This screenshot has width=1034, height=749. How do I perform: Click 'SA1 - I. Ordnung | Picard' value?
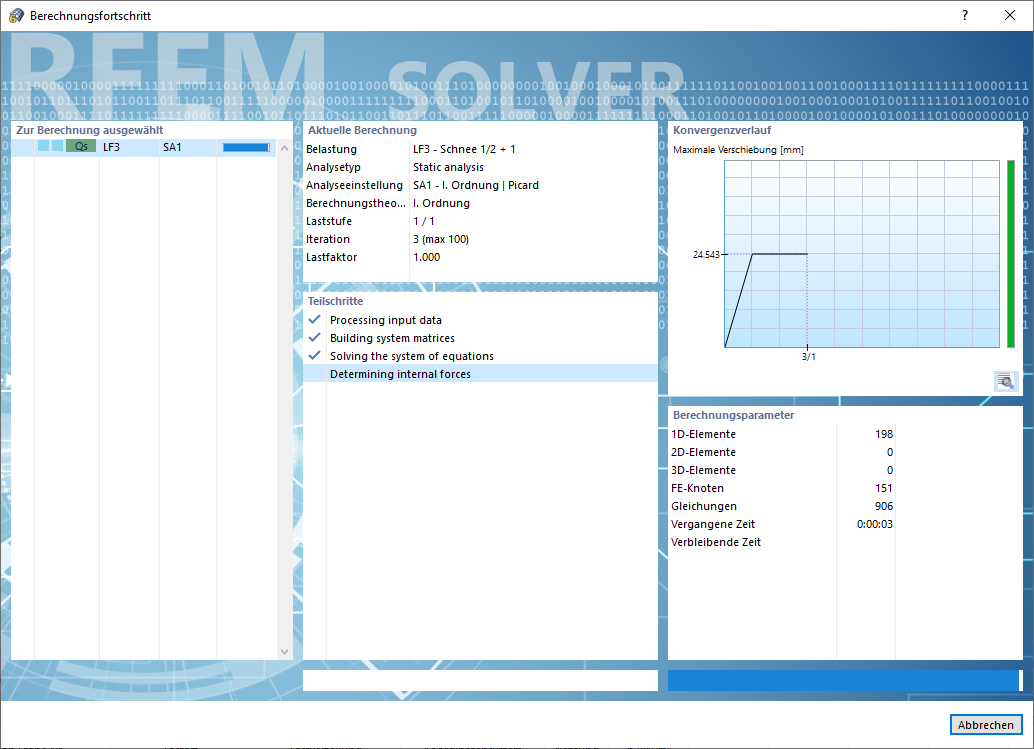[x=475, y=185]
